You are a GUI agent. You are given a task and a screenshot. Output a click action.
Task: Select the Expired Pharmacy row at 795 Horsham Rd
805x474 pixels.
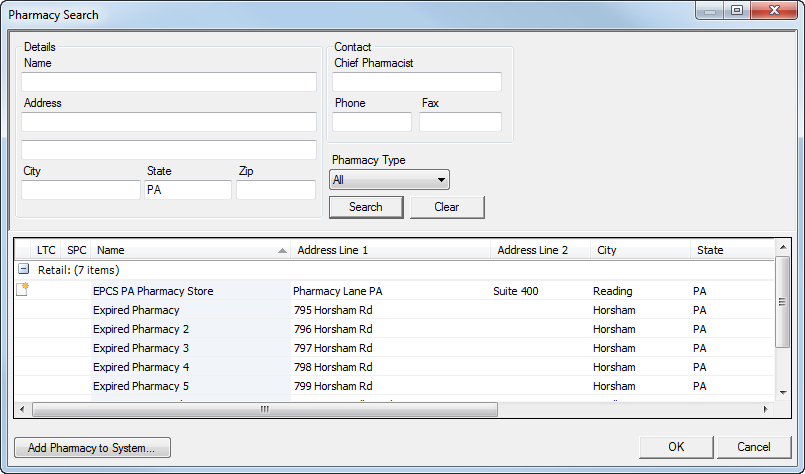point(394,310)
